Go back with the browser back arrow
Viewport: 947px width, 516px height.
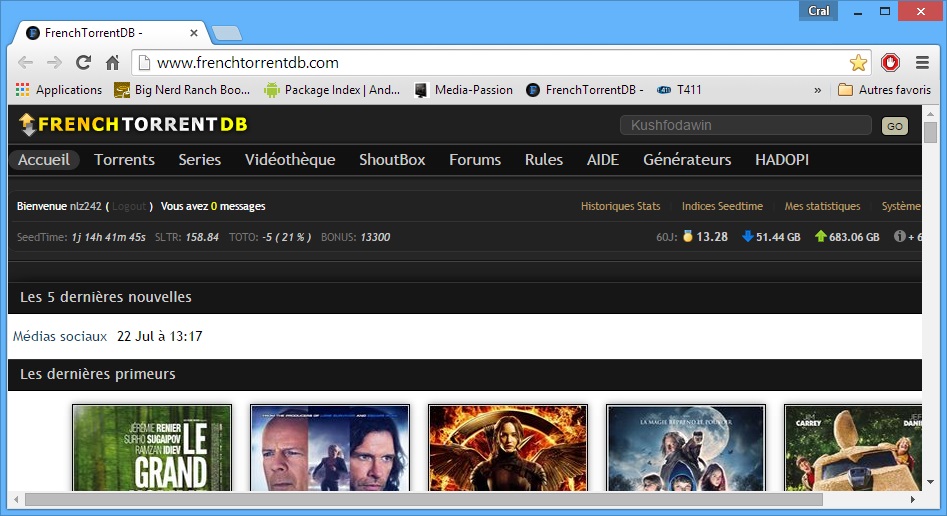pos(25,62)
